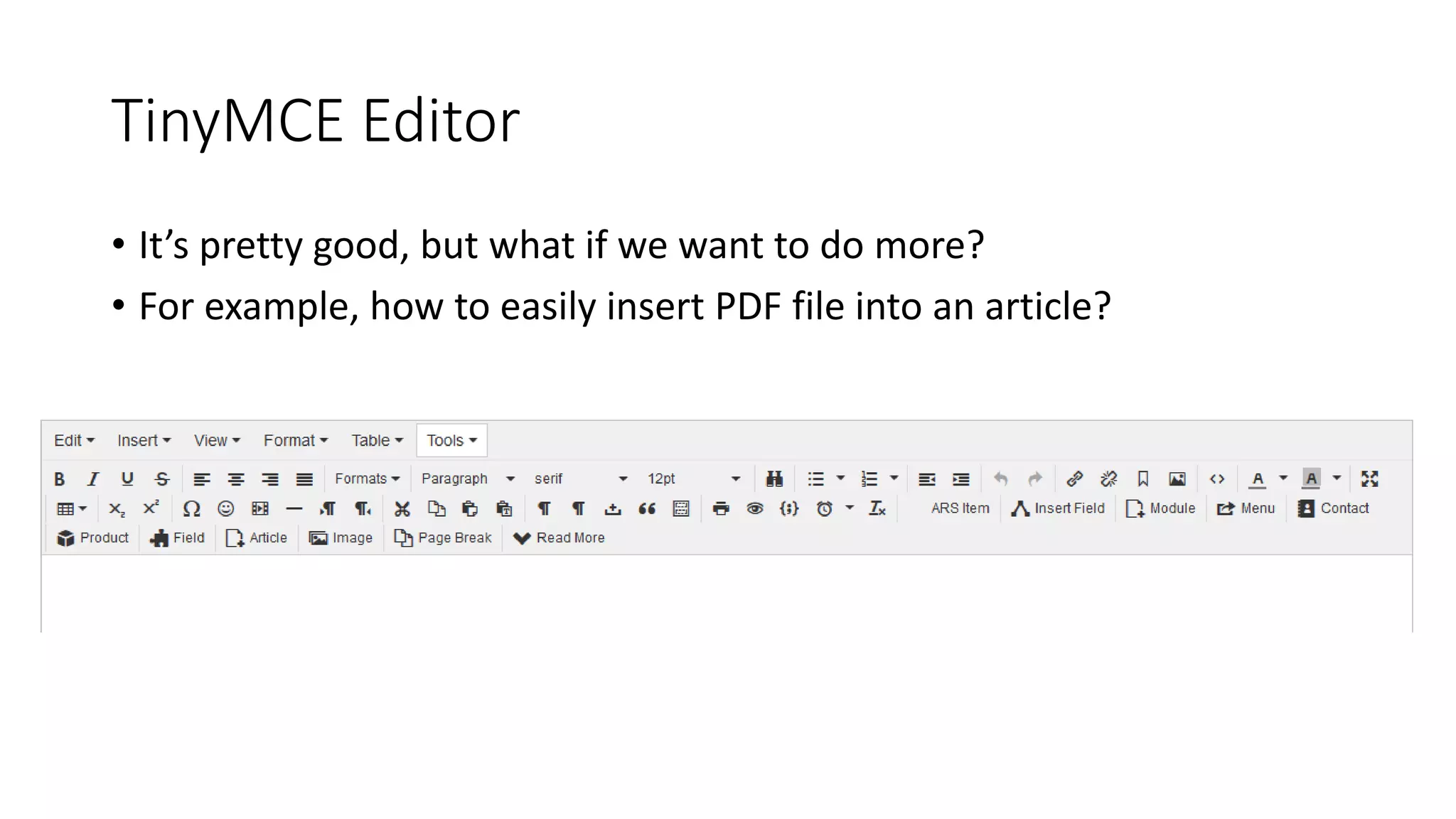Copy selection icon
1456x819 pixels.
[437, 508]
